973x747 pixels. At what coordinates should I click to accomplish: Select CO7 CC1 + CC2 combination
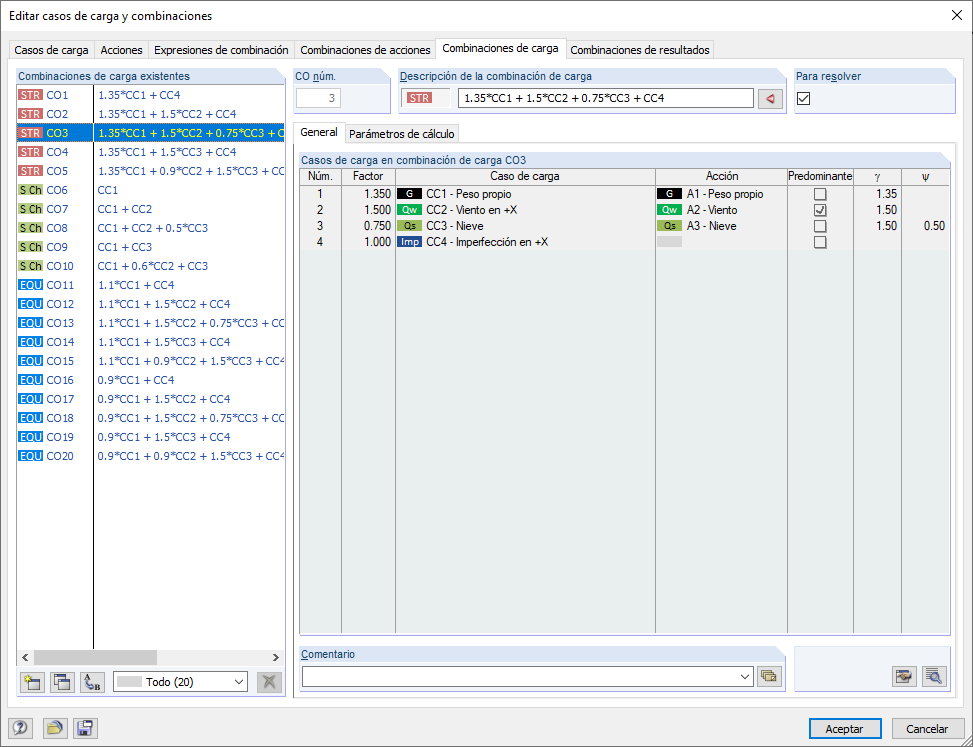click(x=151, y=209)
